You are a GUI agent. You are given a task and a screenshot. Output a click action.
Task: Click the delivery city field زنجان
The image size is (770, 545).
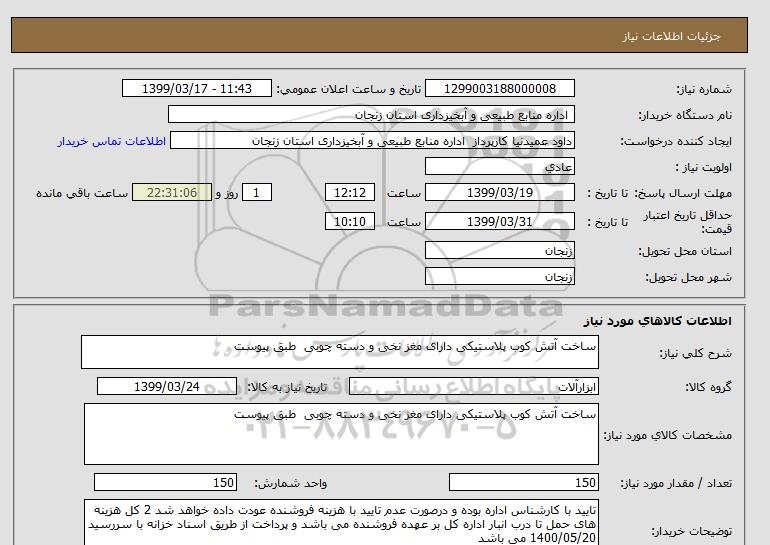pyautogui.click(x=499, y=276)
